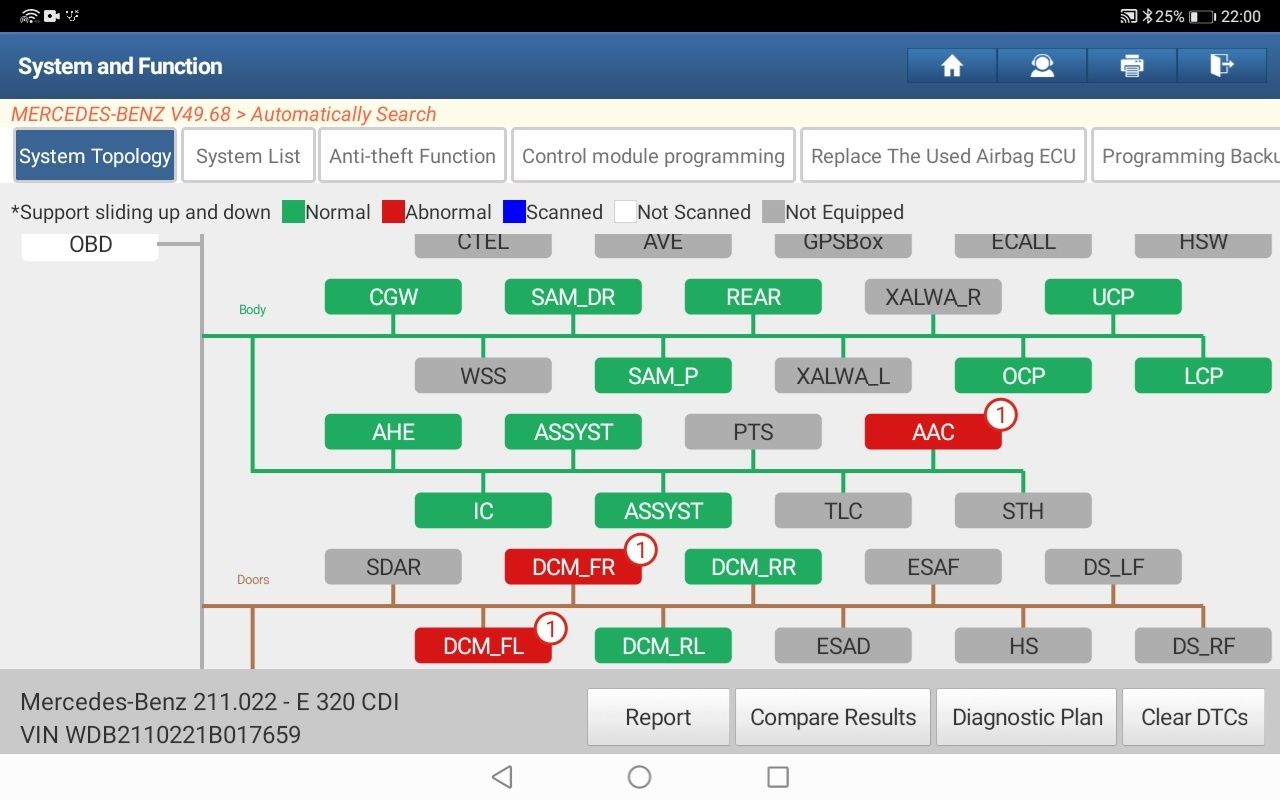This screenshot has width=1280, height=800.
Task: Tap the grey XALWA_R module
Action: 933,297
